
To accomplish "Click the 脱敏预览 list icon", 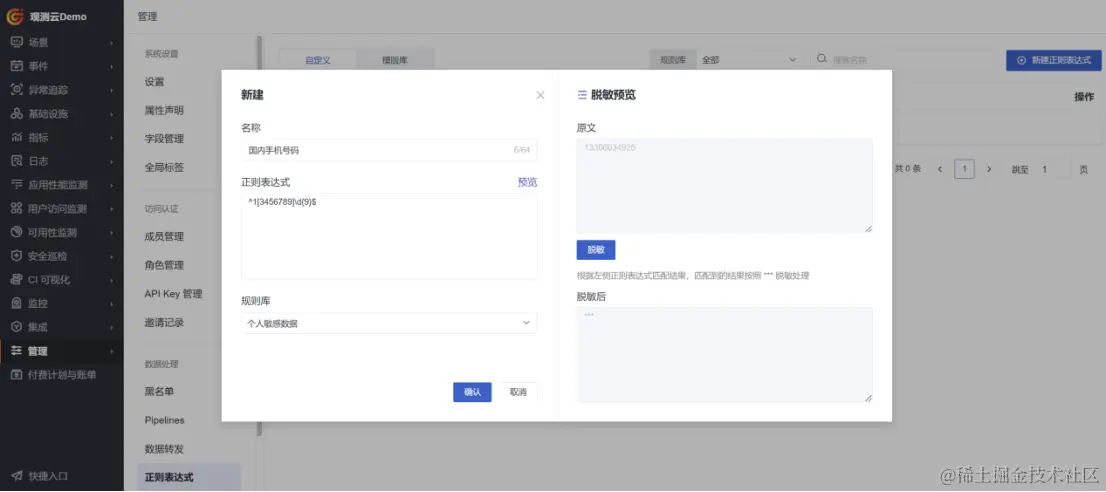I will tap(583, 95).
